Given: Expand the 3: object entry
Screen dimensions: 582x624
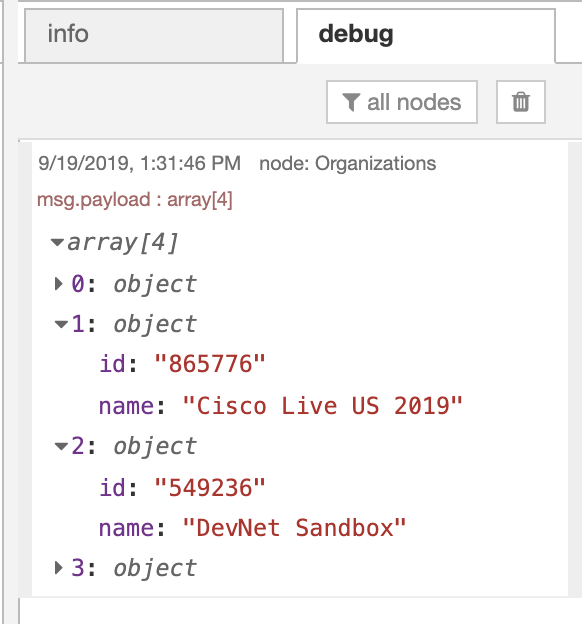Looking at the screenshot, I should click(59, 568).
